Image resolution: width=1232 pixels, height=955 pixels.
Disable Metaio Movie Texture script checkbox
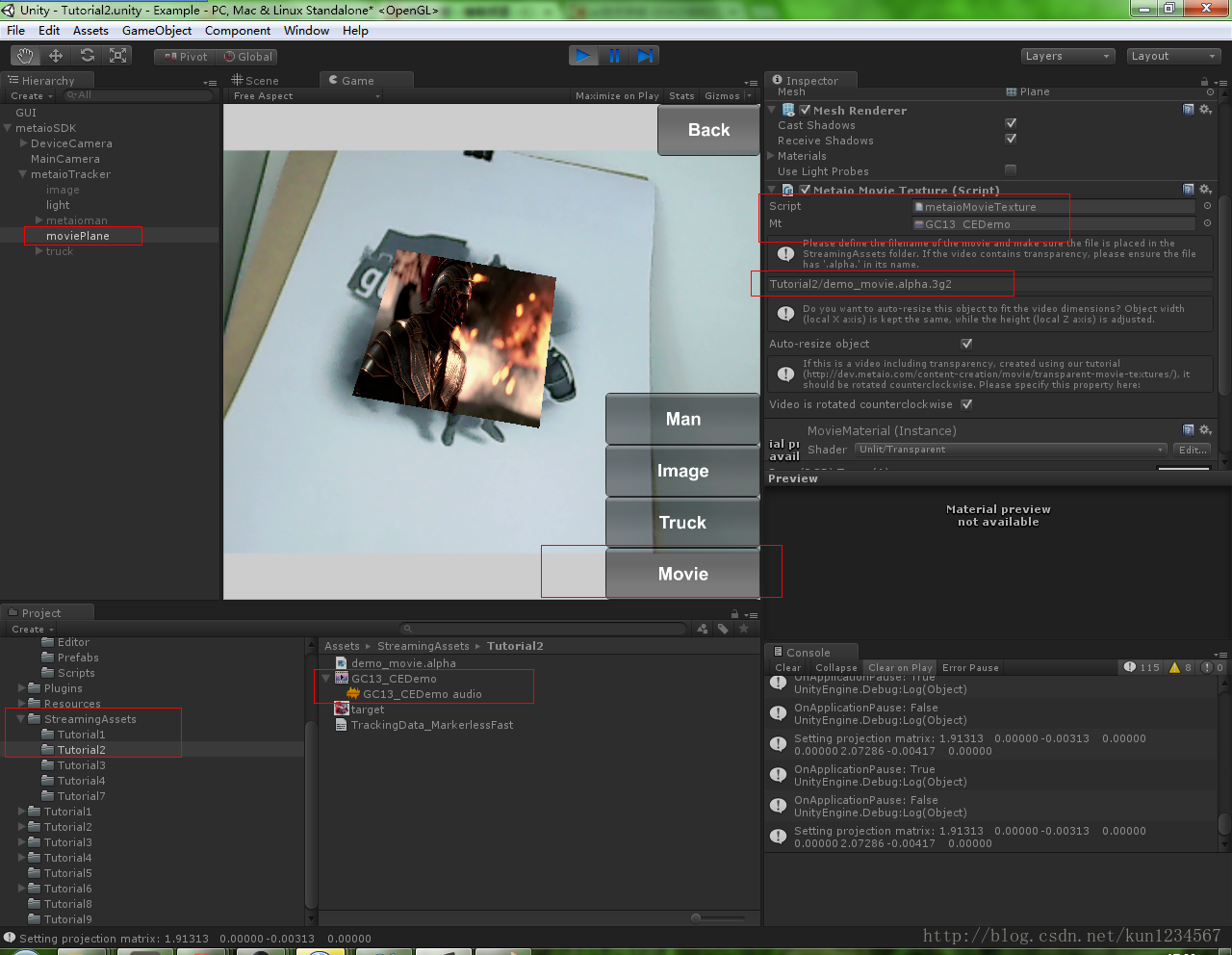[805, 190]
